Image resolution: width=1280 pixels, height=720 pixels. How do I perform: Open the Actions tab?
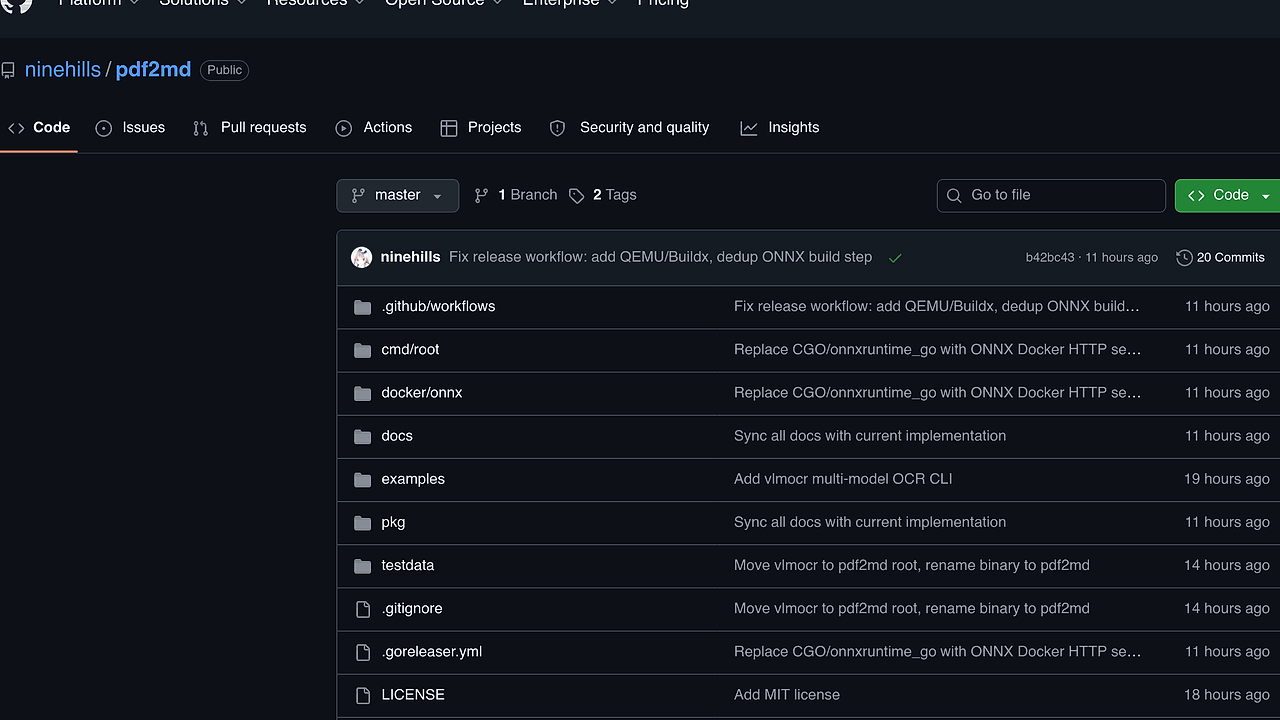coord(374,128)
